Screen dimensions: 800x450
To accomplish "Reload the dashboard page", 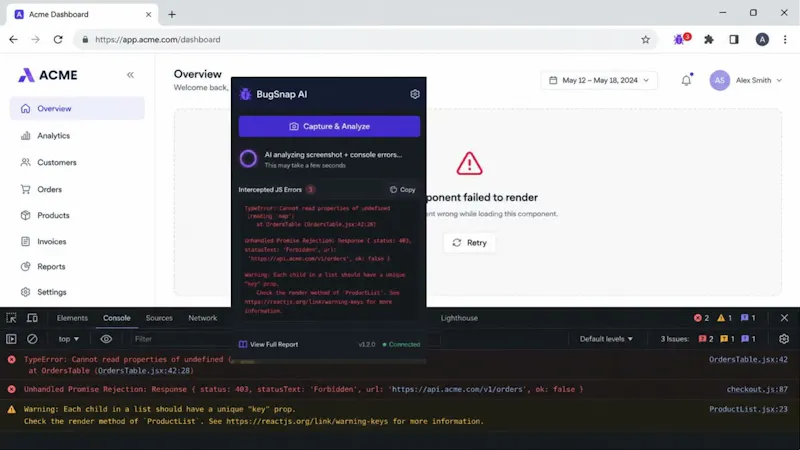I will click(x=58, y=39).
